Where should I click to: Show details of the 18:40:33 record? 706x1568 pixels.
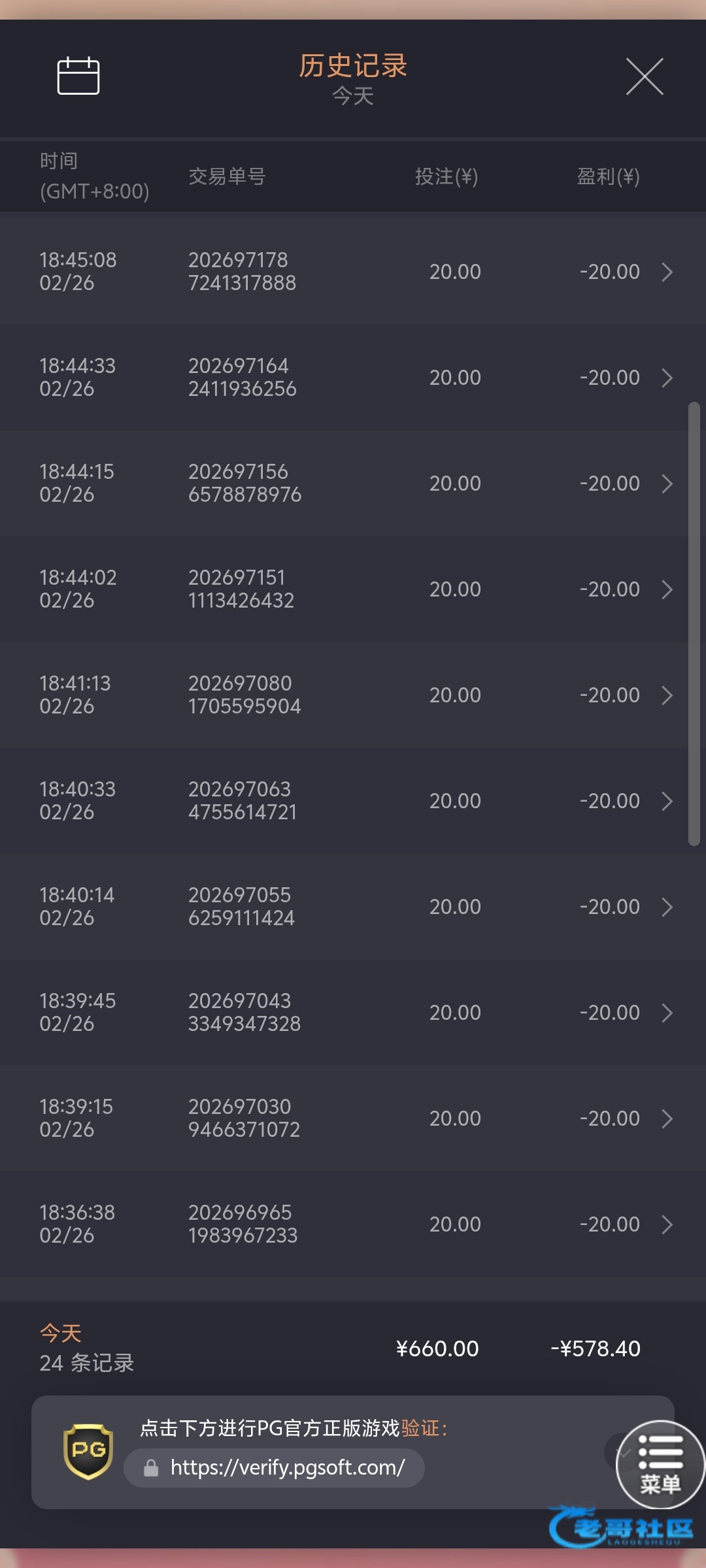(667, 801)
